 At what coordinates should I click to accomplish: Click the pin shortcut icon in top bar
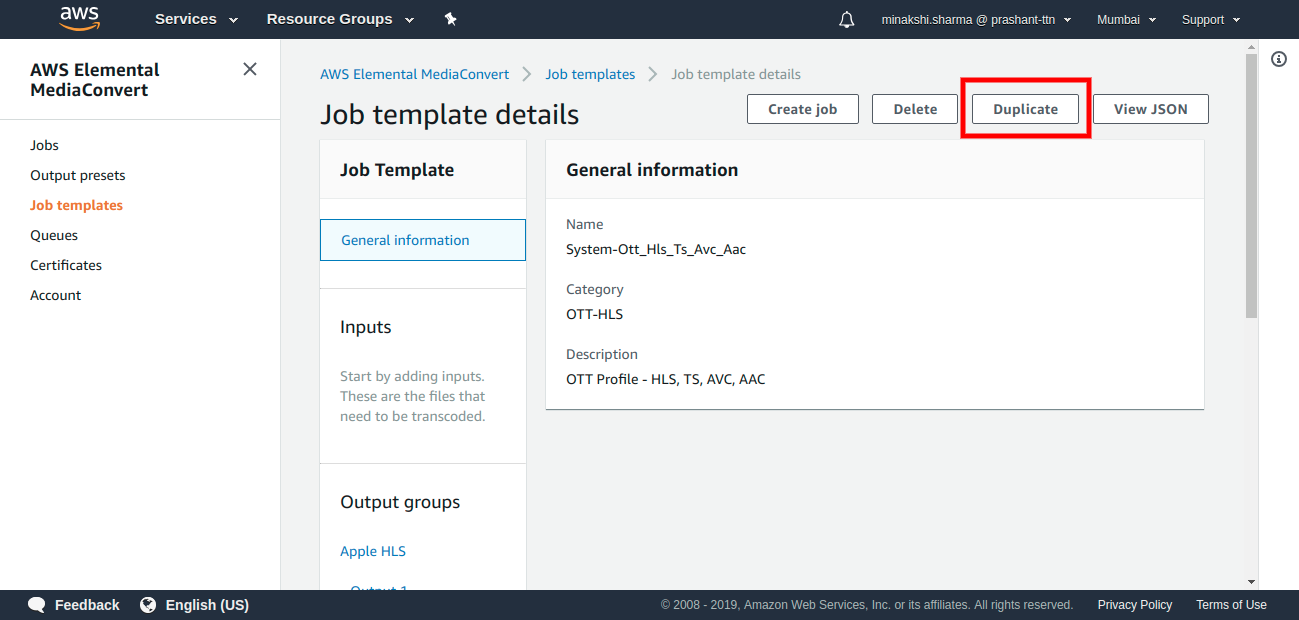[x=450, y=19]
